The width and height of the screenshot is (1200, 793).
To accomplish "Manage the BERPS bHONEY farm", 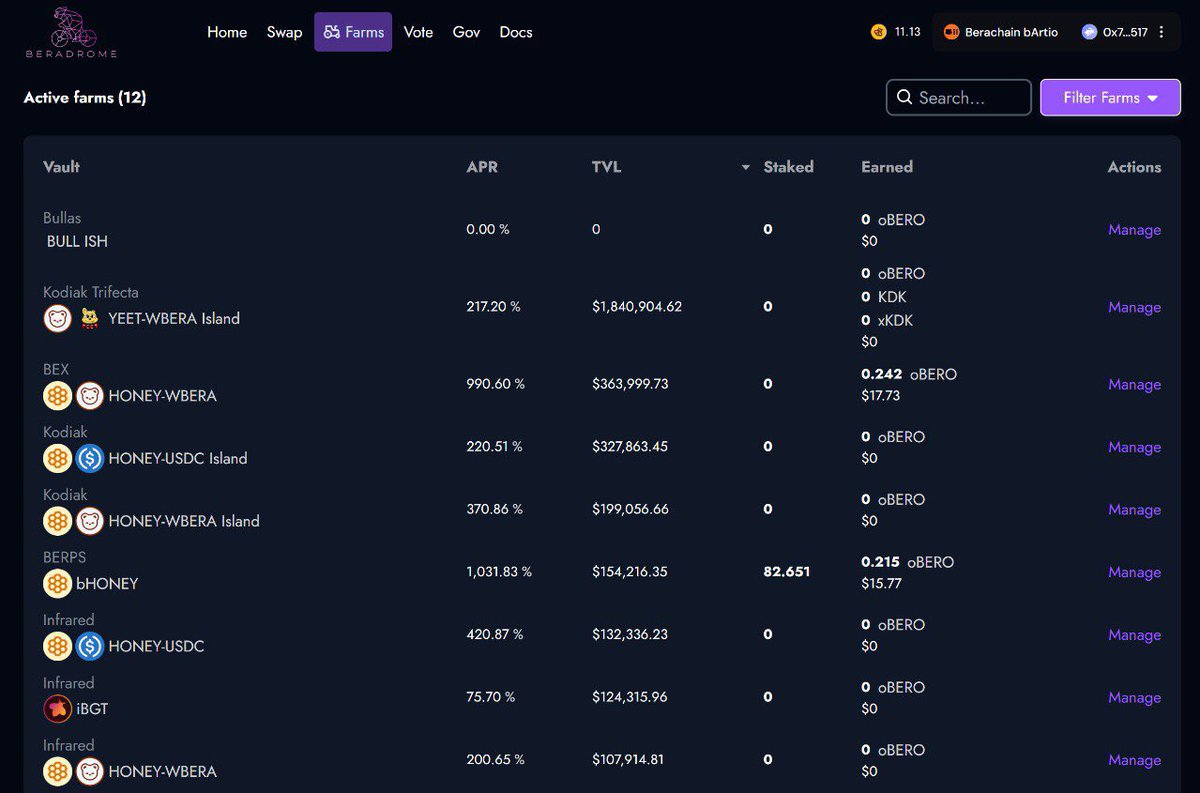I will coord(1134,573).
